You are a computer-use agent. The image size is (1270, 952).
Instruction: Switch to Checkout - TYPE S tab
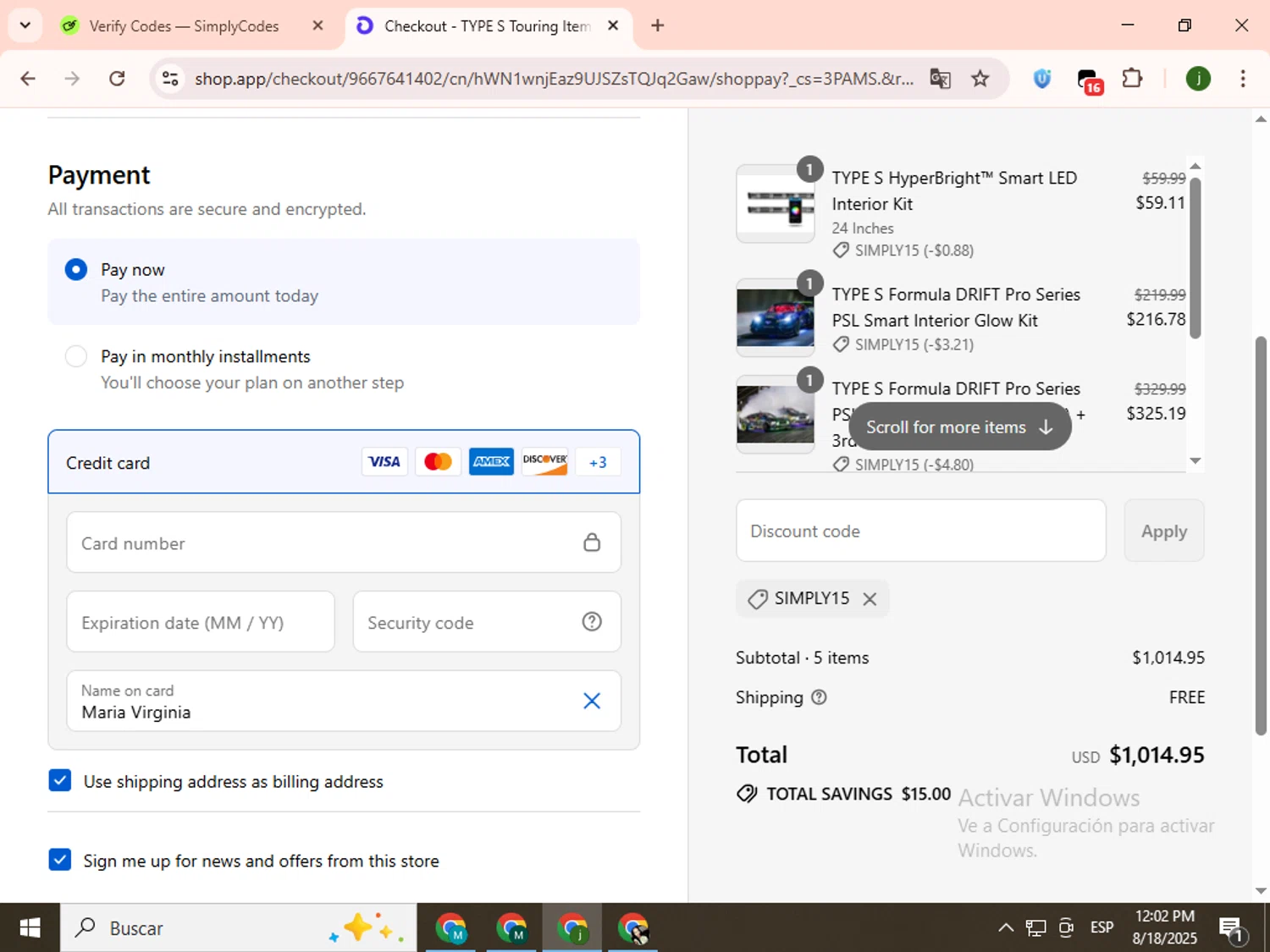click(x=489, y=26)
